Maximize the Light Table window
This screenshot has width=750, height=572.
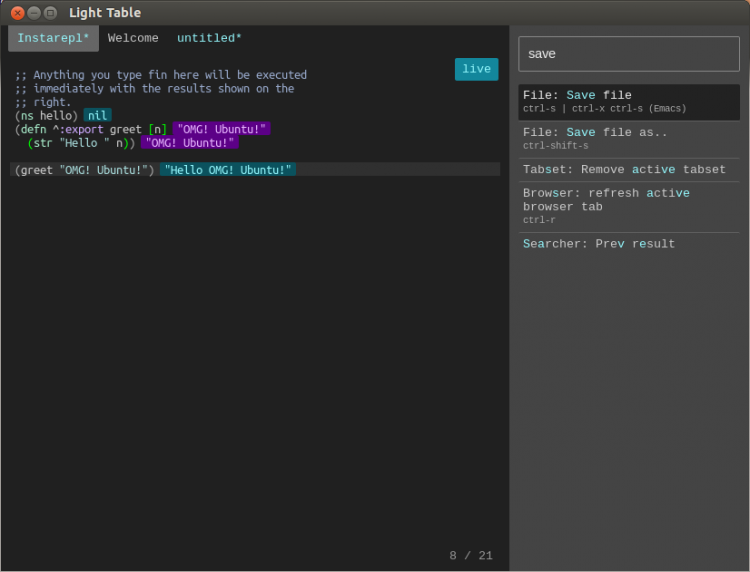pos(50,13)
